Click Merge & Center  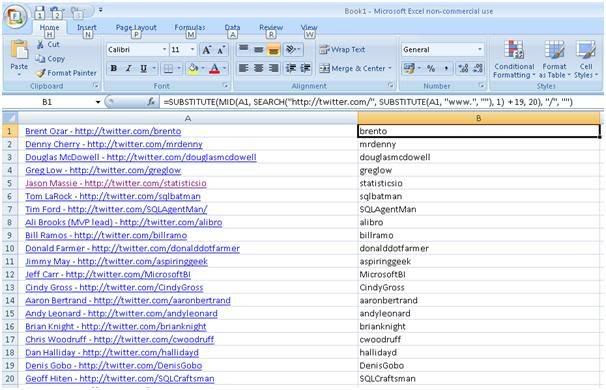[352, 68]
